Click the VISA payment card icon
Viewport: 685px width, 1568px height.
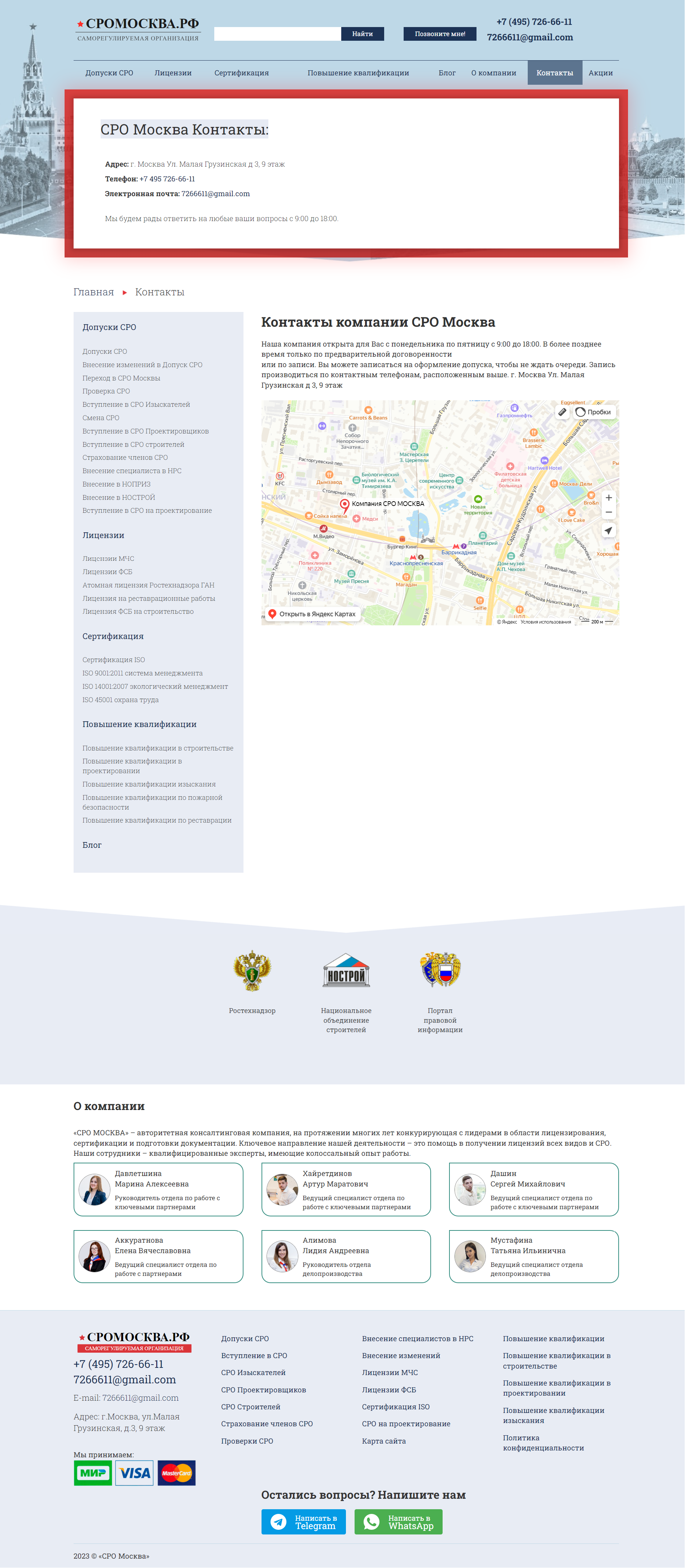135,1473
